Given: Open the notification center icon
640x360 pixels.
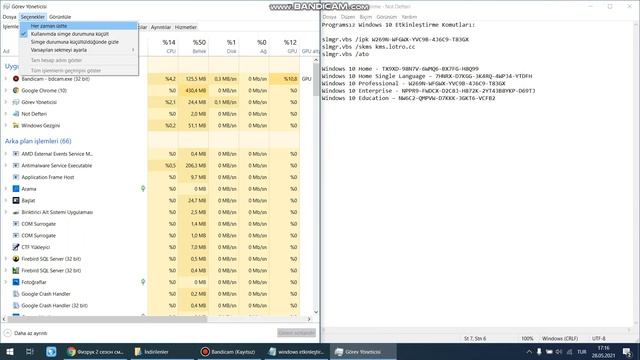Looking at the screenshot, I should [627, 351].
